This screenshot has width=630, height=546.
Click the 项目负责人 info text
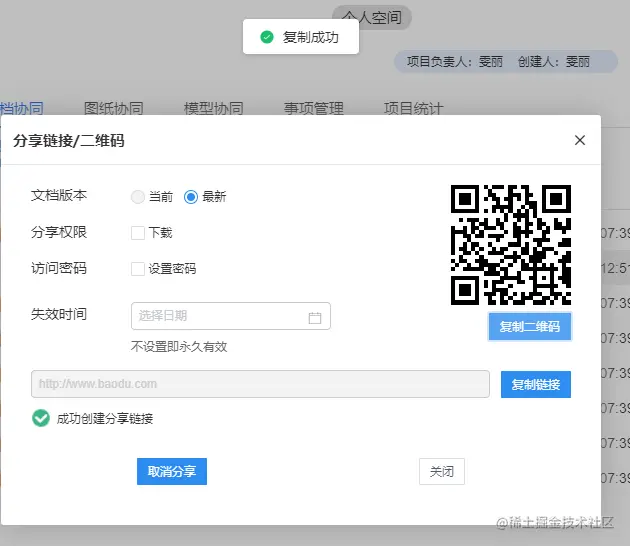(x=455, y=61)
